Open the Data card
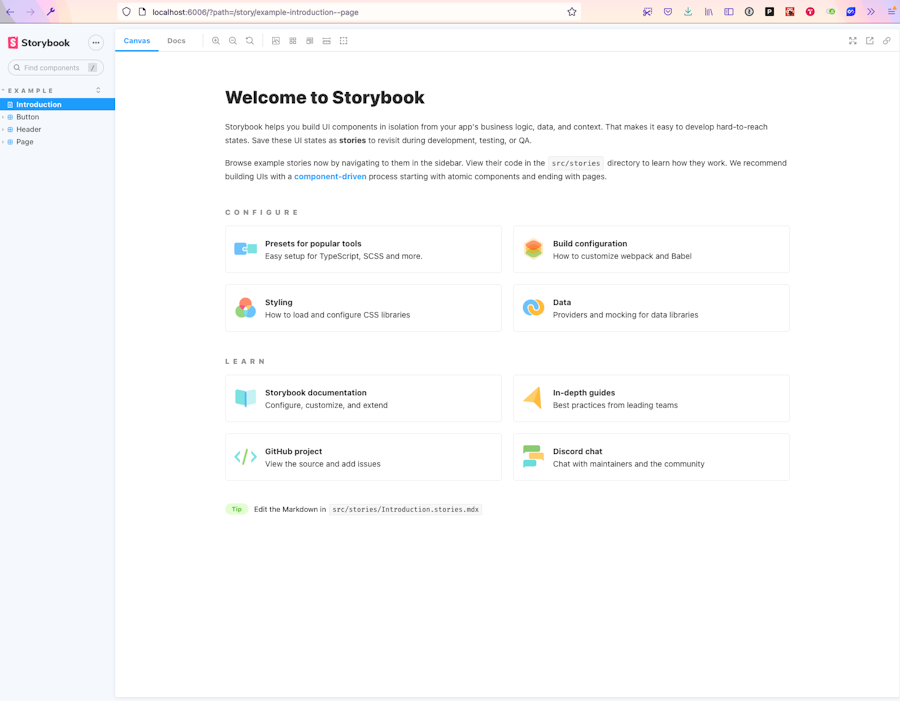This screenshot has height=701, width=900. pos(651,308)
